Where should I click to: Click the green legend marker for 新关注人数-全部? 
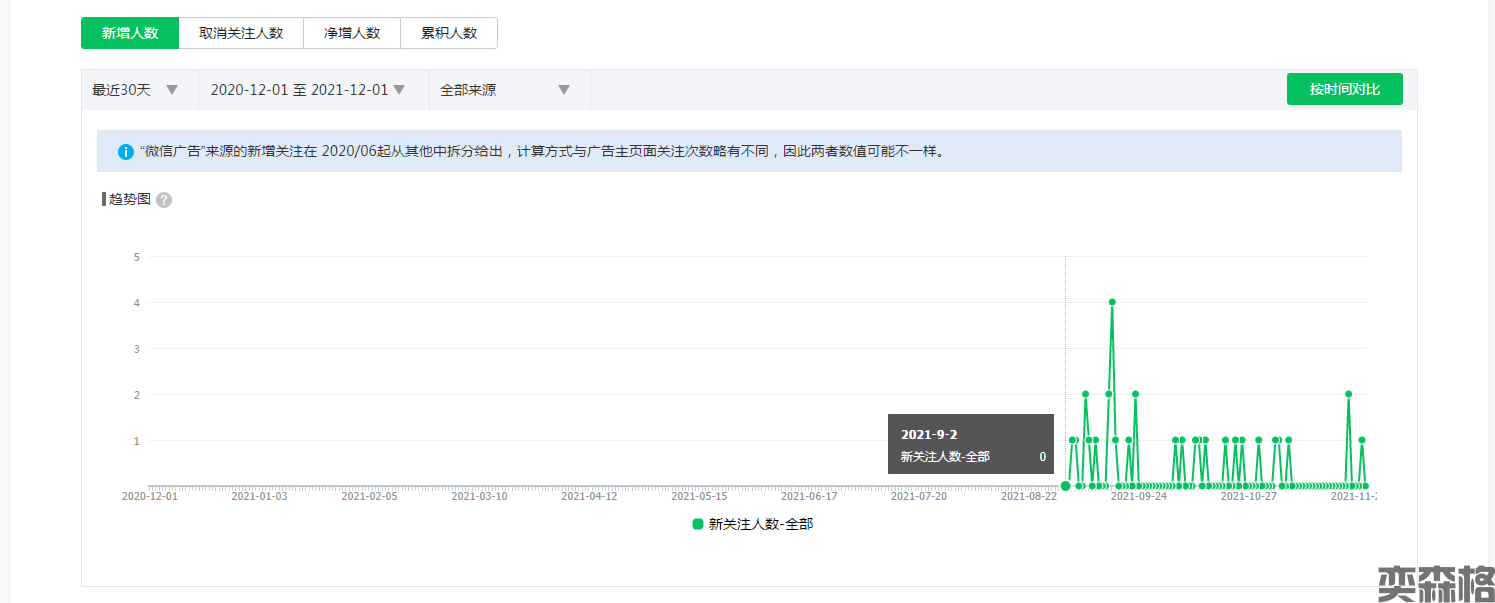point(698,524)
